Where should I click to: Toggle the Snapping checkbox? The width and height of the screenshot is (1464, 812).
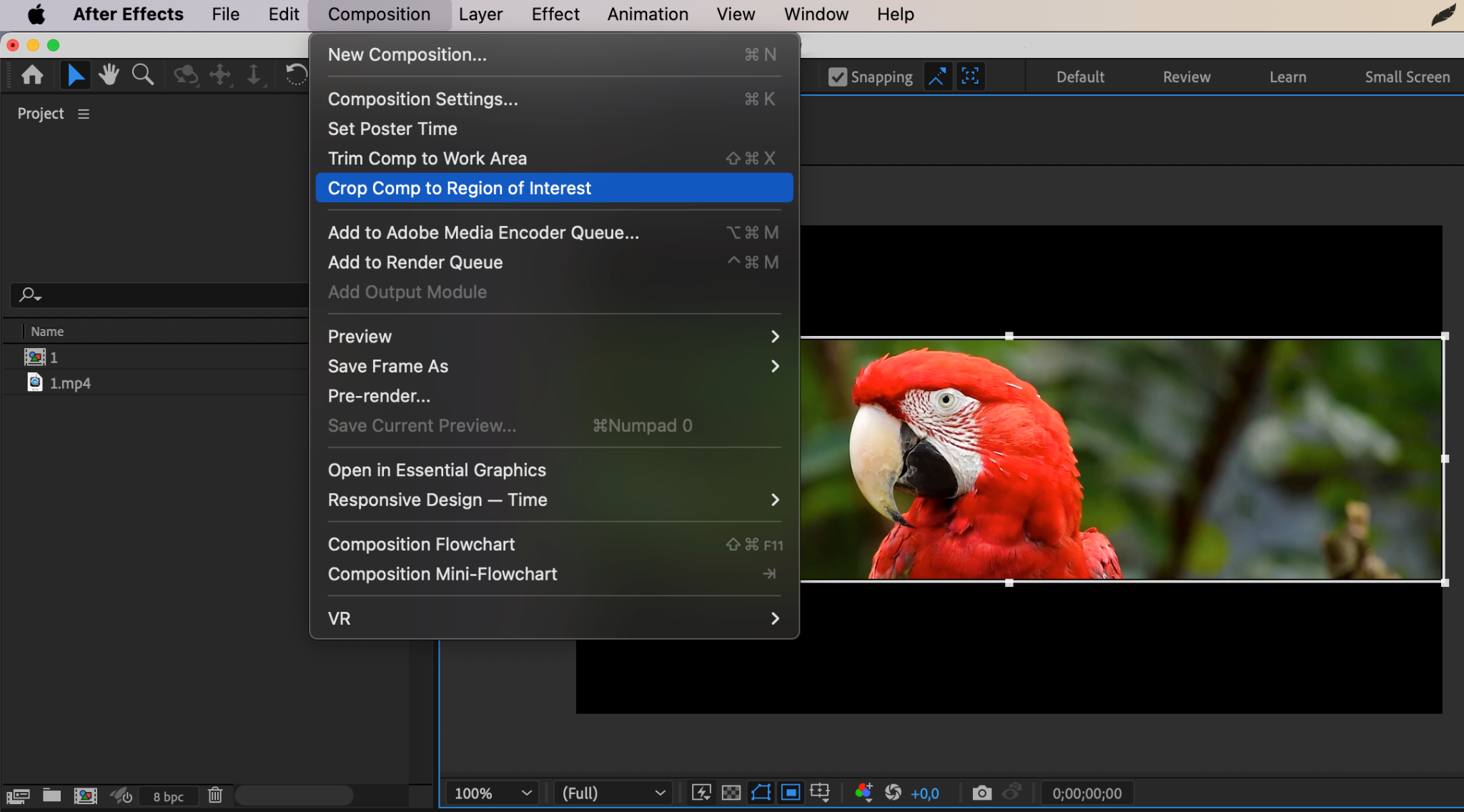tap(837, 77)
